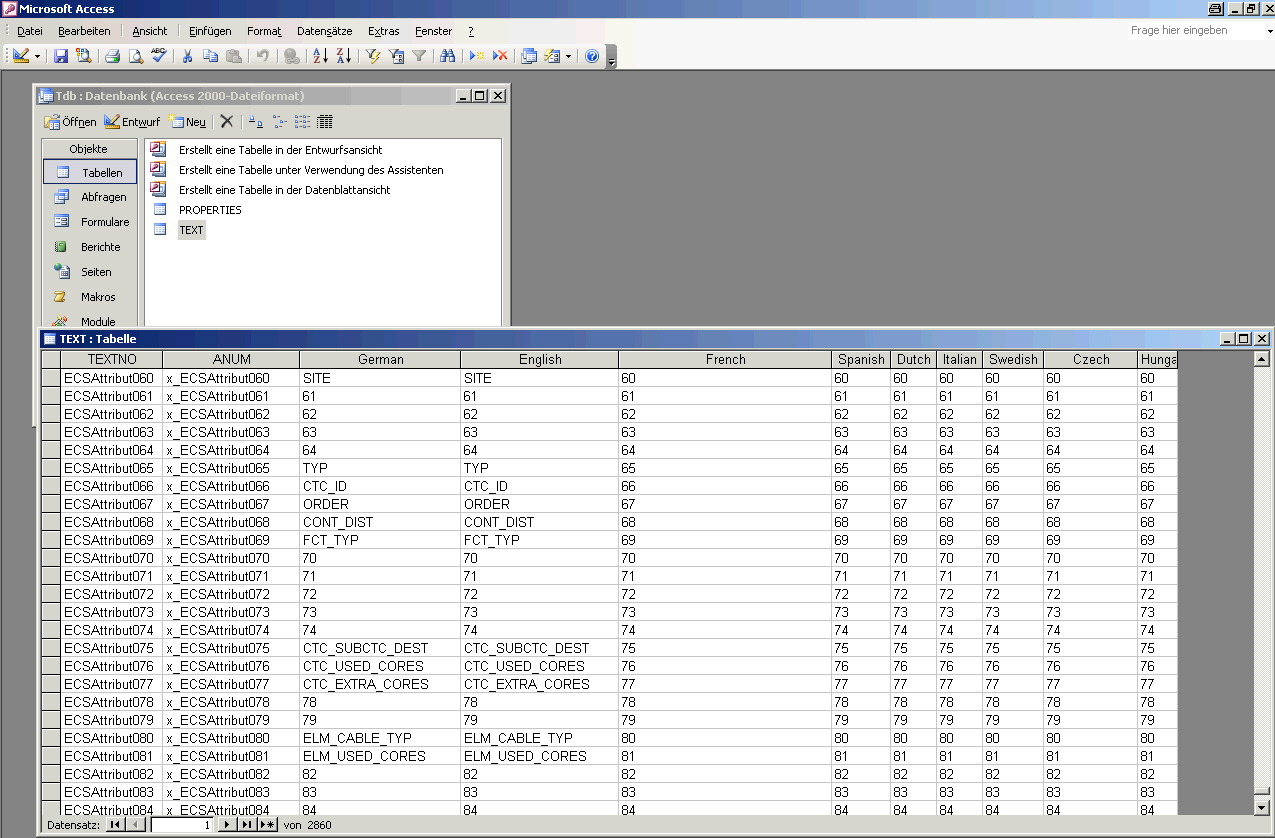Sort descending with the Z-A icon
Screen dimensions: 1275x838
tap(343, 56)
